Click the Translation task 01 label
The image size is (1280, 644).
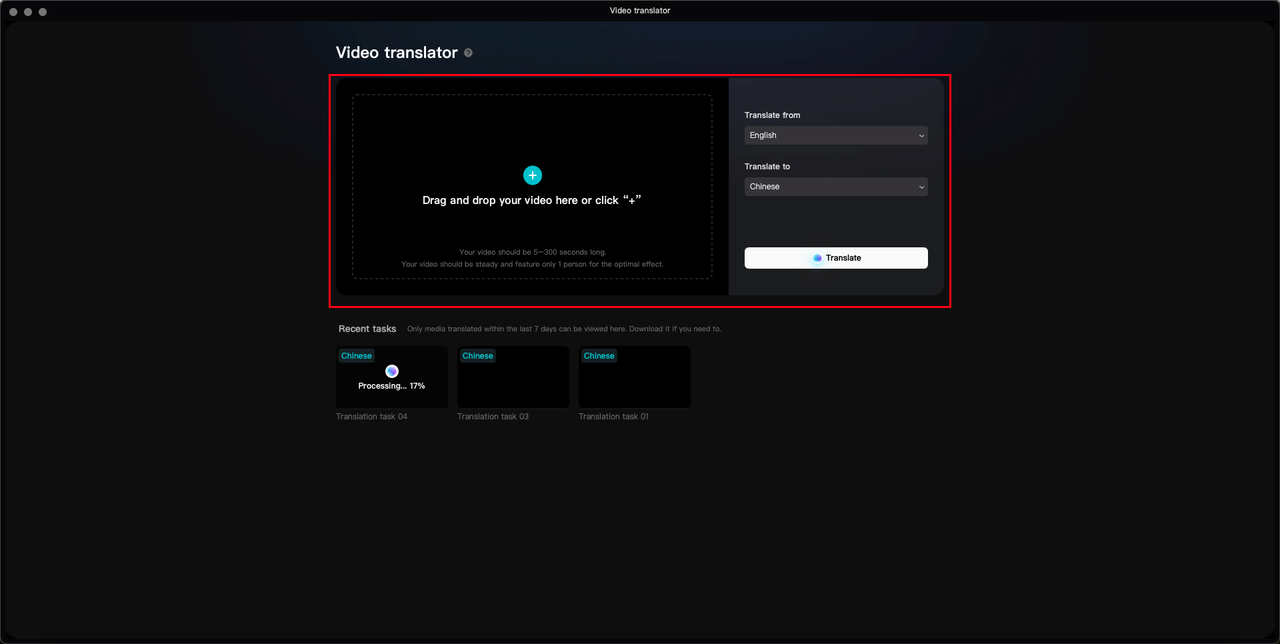pos(614,416)
